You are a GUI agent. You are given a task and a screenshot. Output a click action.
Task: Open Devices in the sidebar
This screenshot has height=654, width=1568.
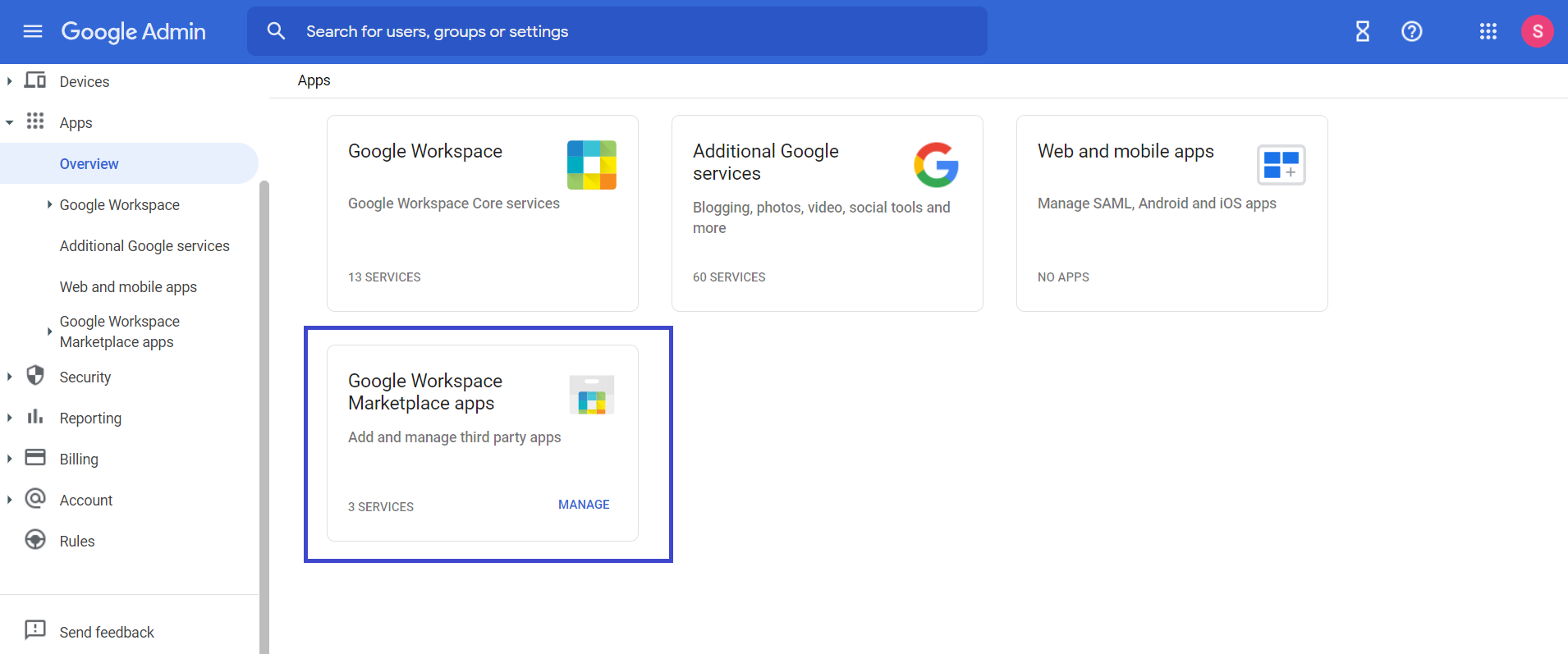point(85,82)
